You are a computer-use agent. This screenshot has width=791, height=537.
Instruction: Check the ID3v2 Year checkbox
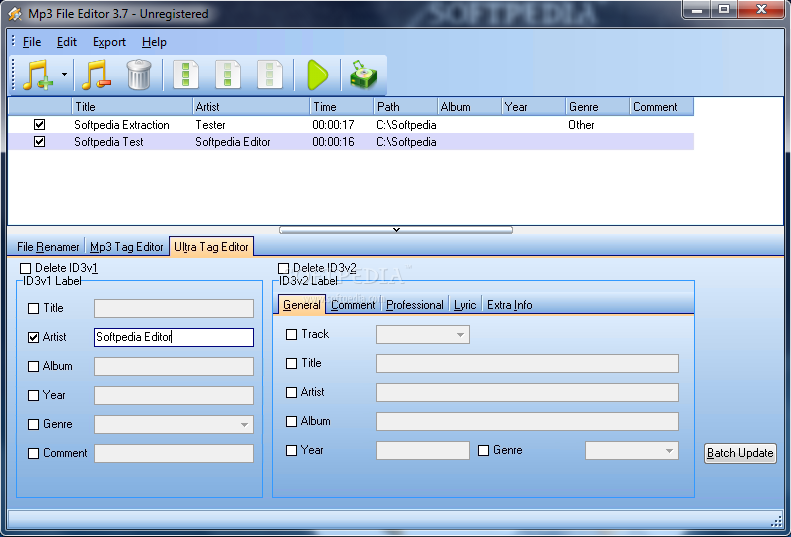click(x=292, y=450)
